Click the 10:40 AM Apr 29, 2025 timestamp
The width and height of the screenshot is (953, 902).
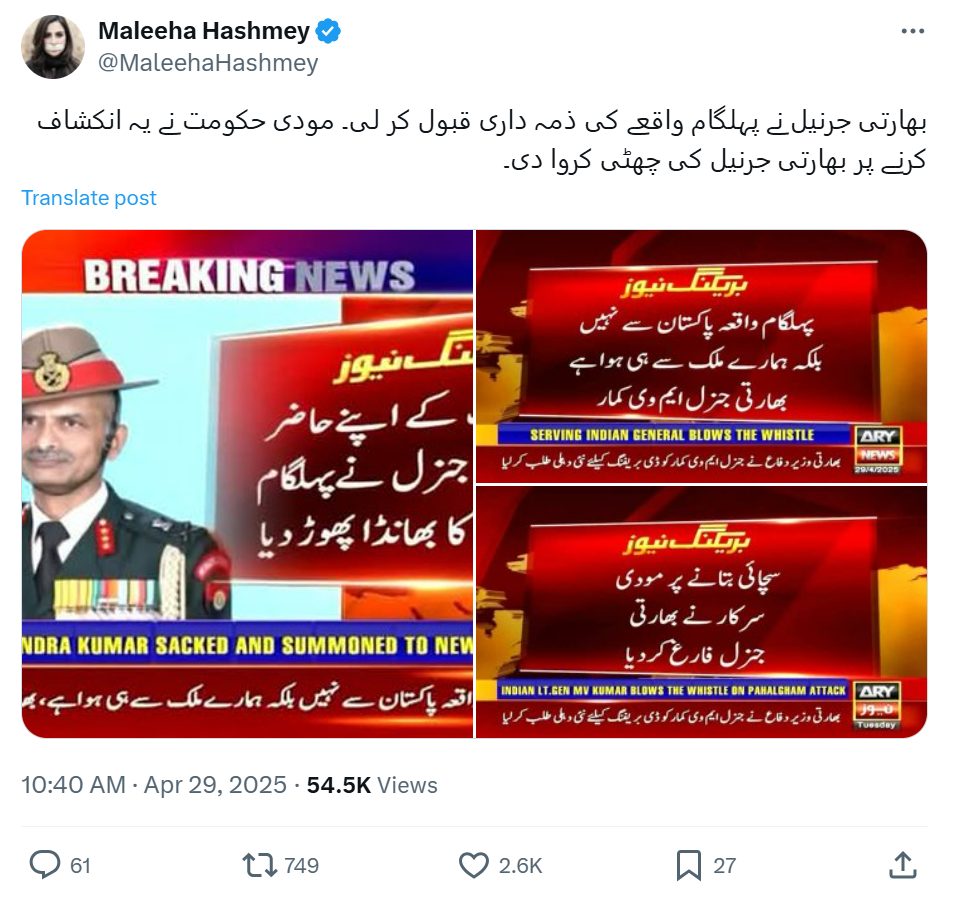(x=154, y=785)
